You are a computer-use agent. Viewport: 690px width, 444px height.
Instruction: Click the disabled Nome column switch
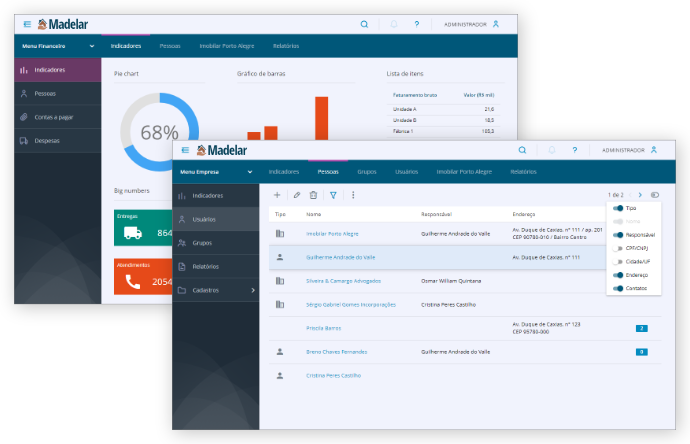618,221
